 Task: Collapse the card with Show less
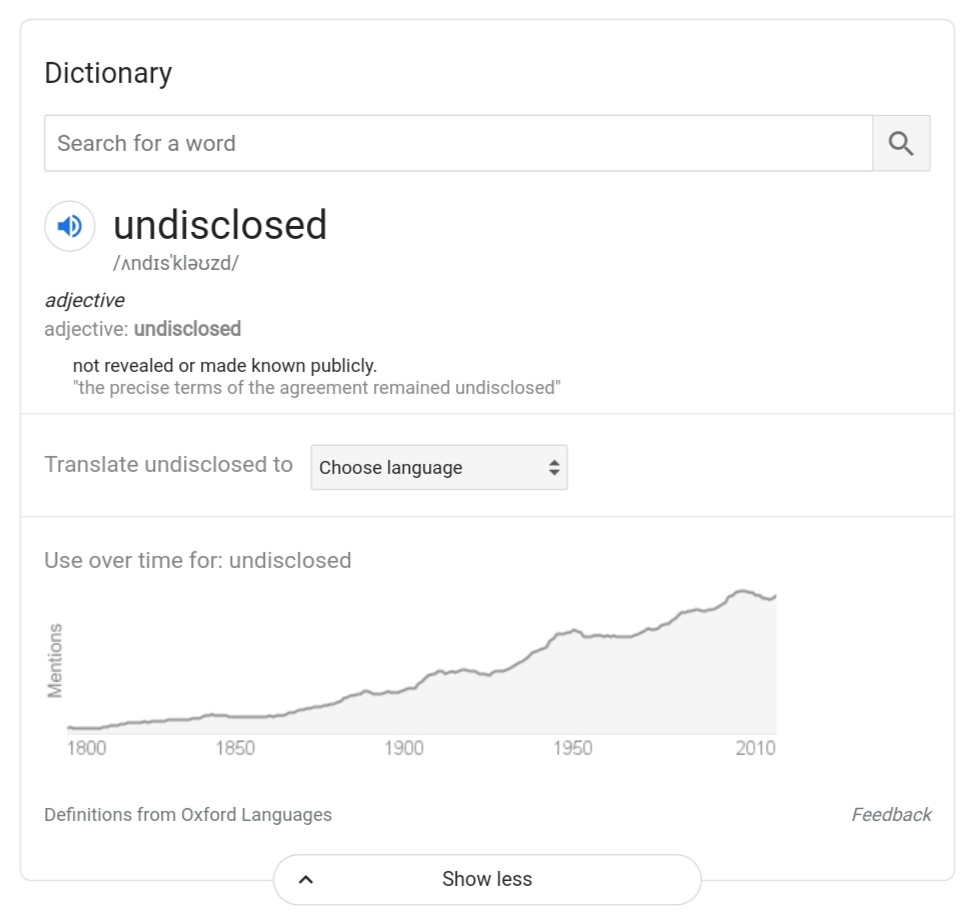click(487, 880)
